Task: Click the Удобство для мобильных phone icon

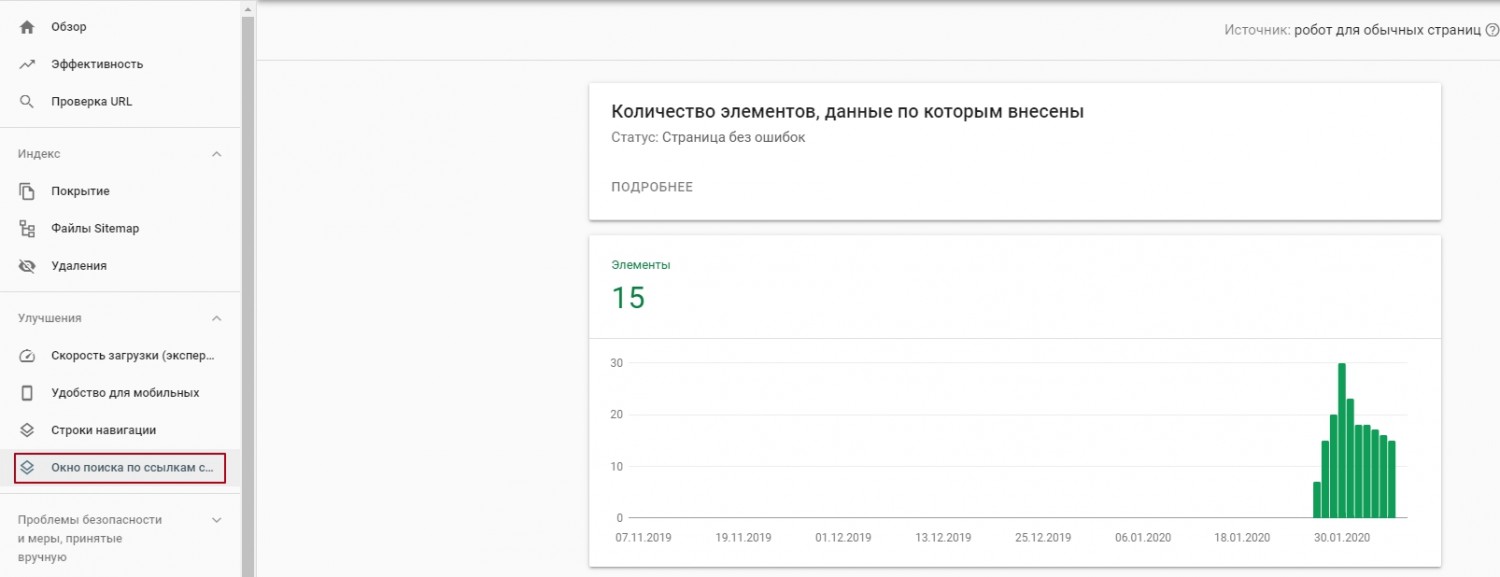Action: tap(27, 393)
